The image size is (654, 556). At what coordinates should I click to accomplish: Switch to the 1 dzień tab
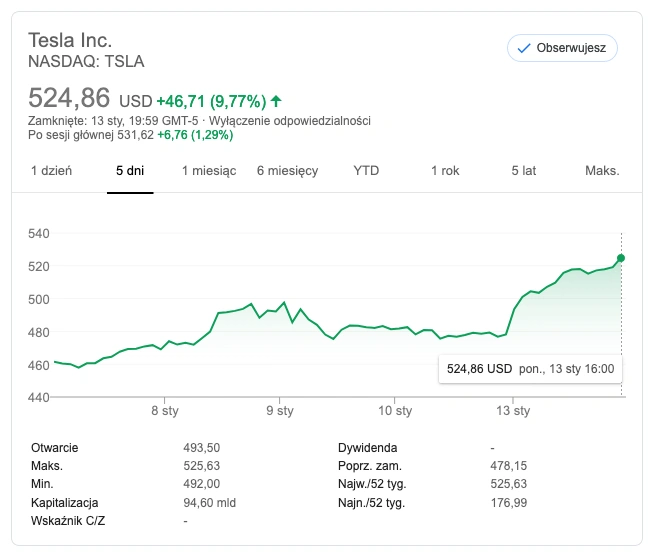coord(51,171)
